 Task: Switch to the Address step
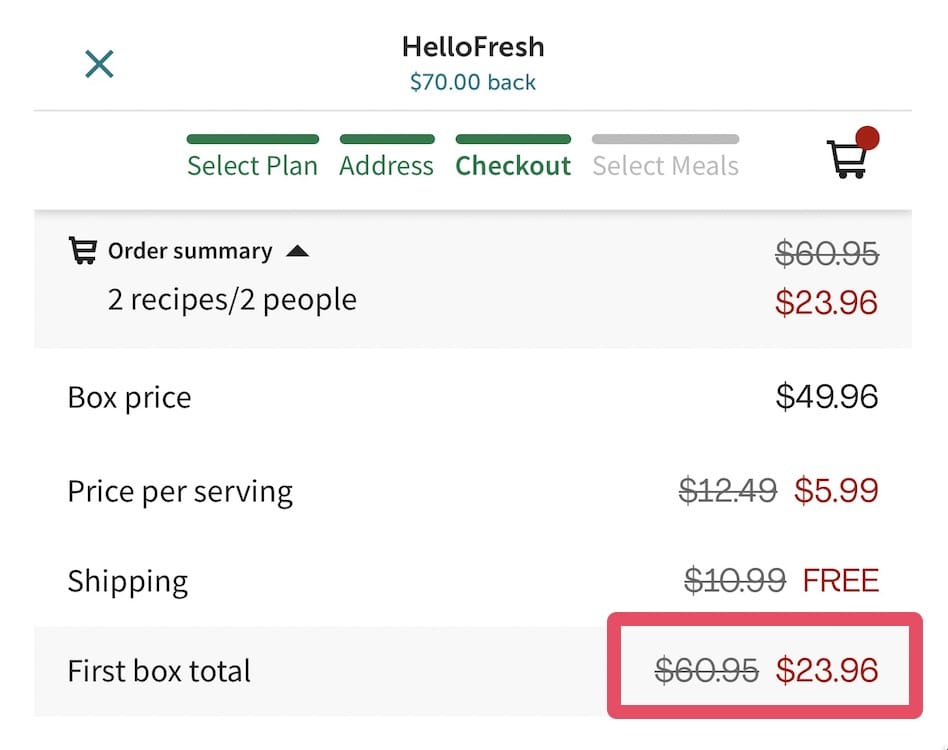387,166
